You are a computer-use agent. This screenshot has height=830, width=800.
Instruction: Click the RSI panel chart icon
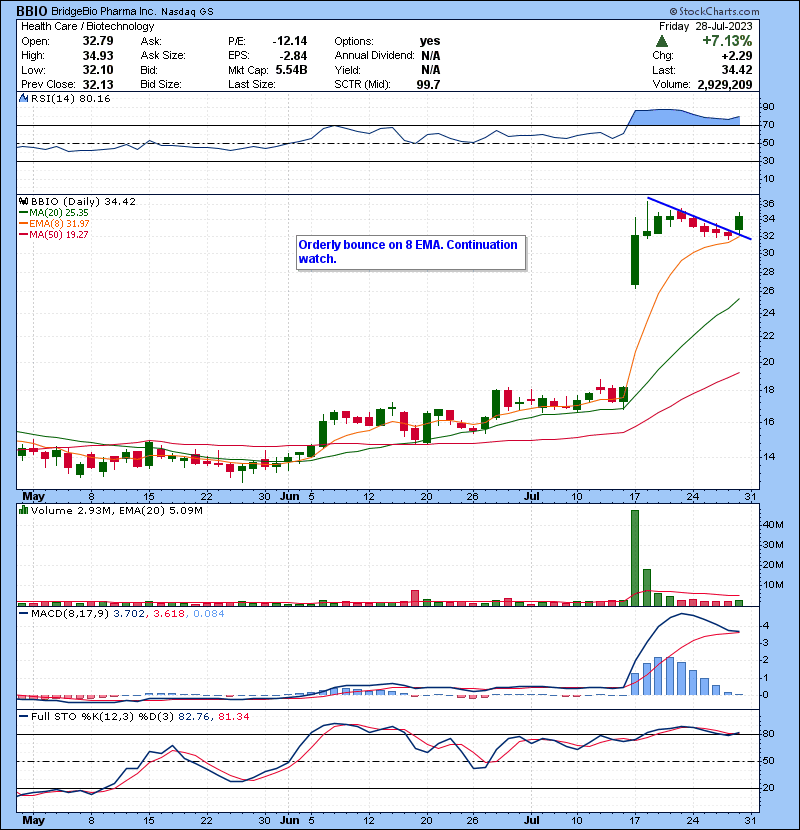pos(23,98)
